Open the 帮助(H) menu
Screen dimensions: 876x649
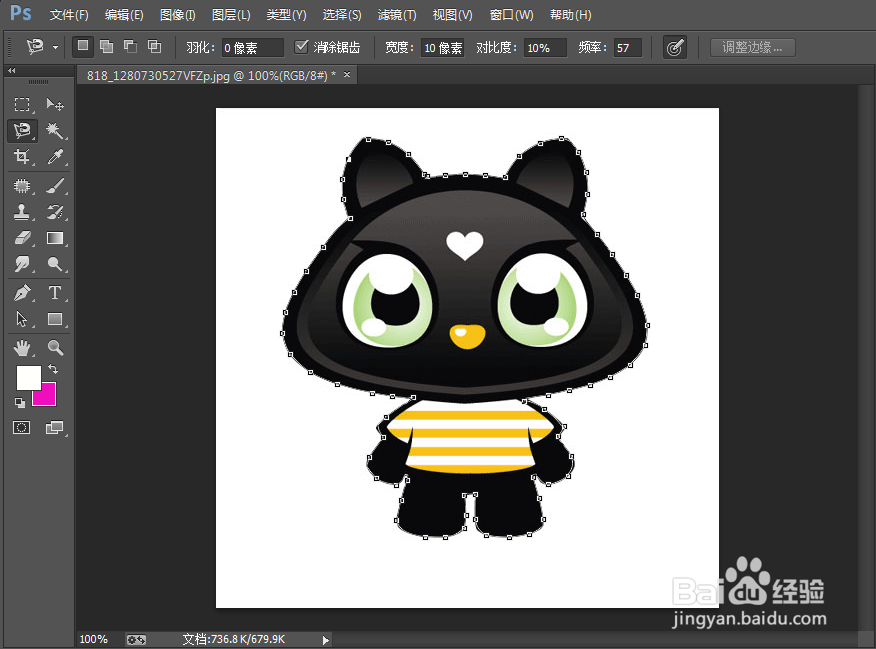pos(570,15)
